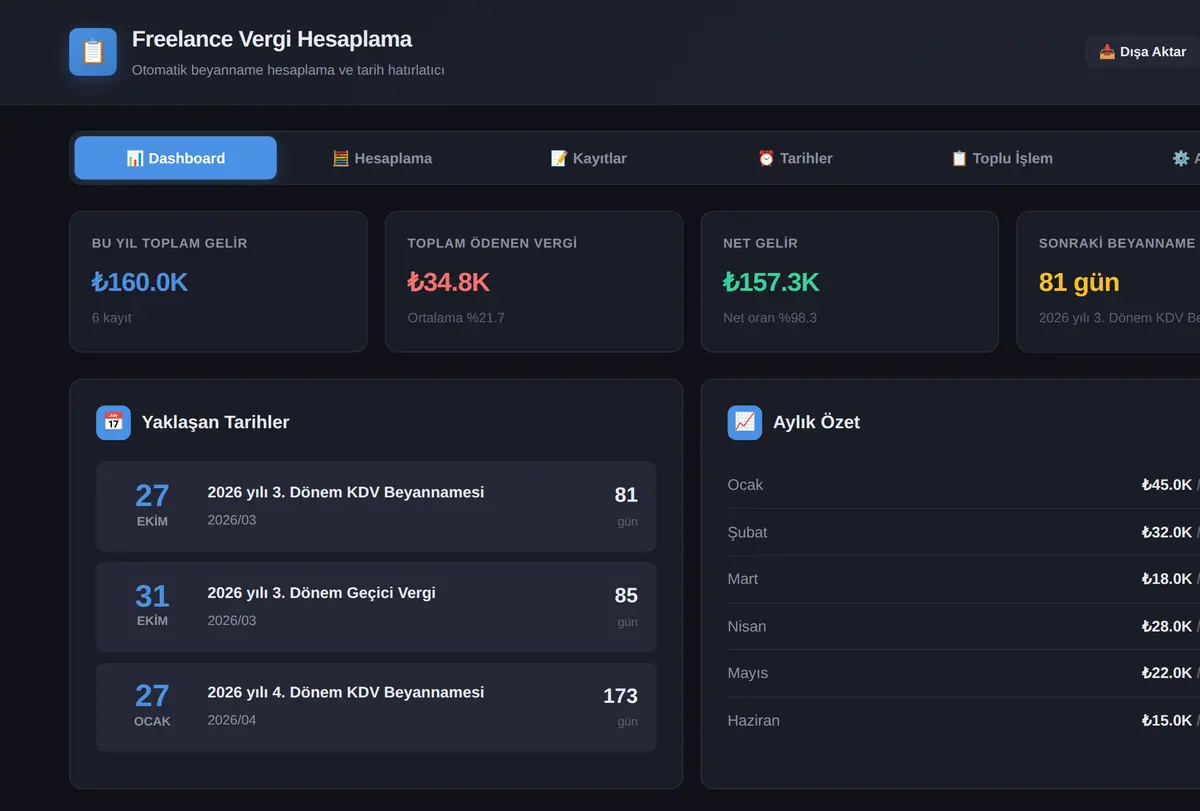This screenshot has height=811, width=1200.
Task: Select the Toplu İşlem tab
Action: (x=1001, y=158)
